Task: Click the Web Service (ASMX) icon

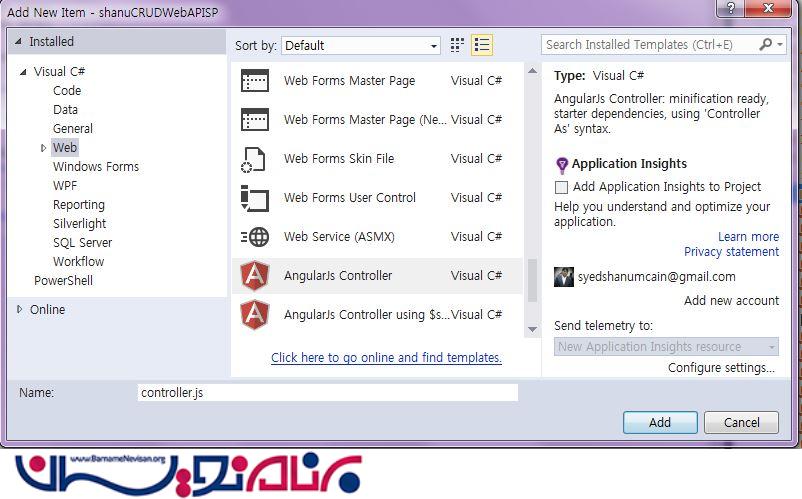Action: (x=255, y=237)
